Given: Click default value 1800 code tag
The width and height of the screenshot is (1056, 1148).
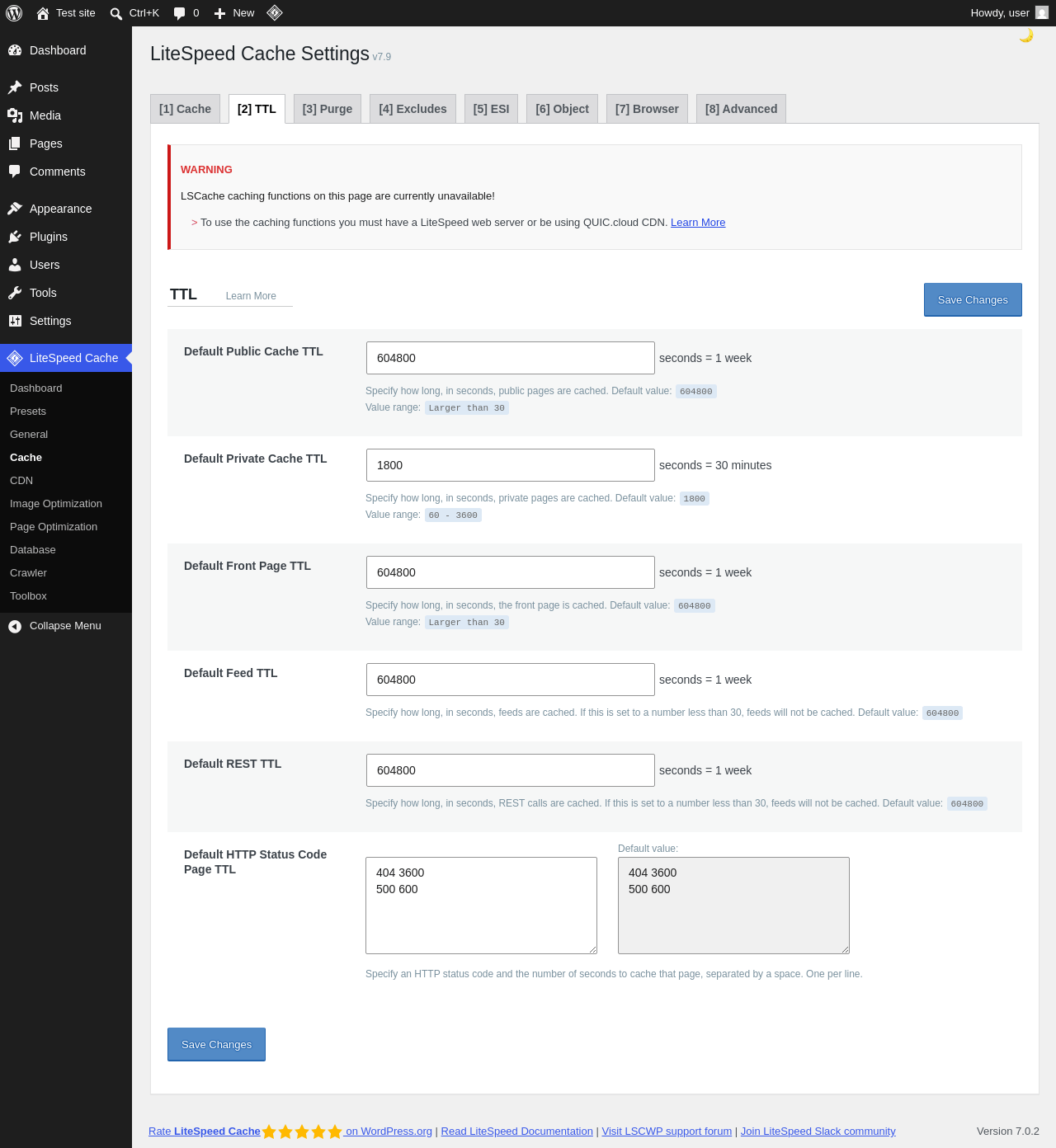Looking at the screenshot, I should (x=695, y=499).
